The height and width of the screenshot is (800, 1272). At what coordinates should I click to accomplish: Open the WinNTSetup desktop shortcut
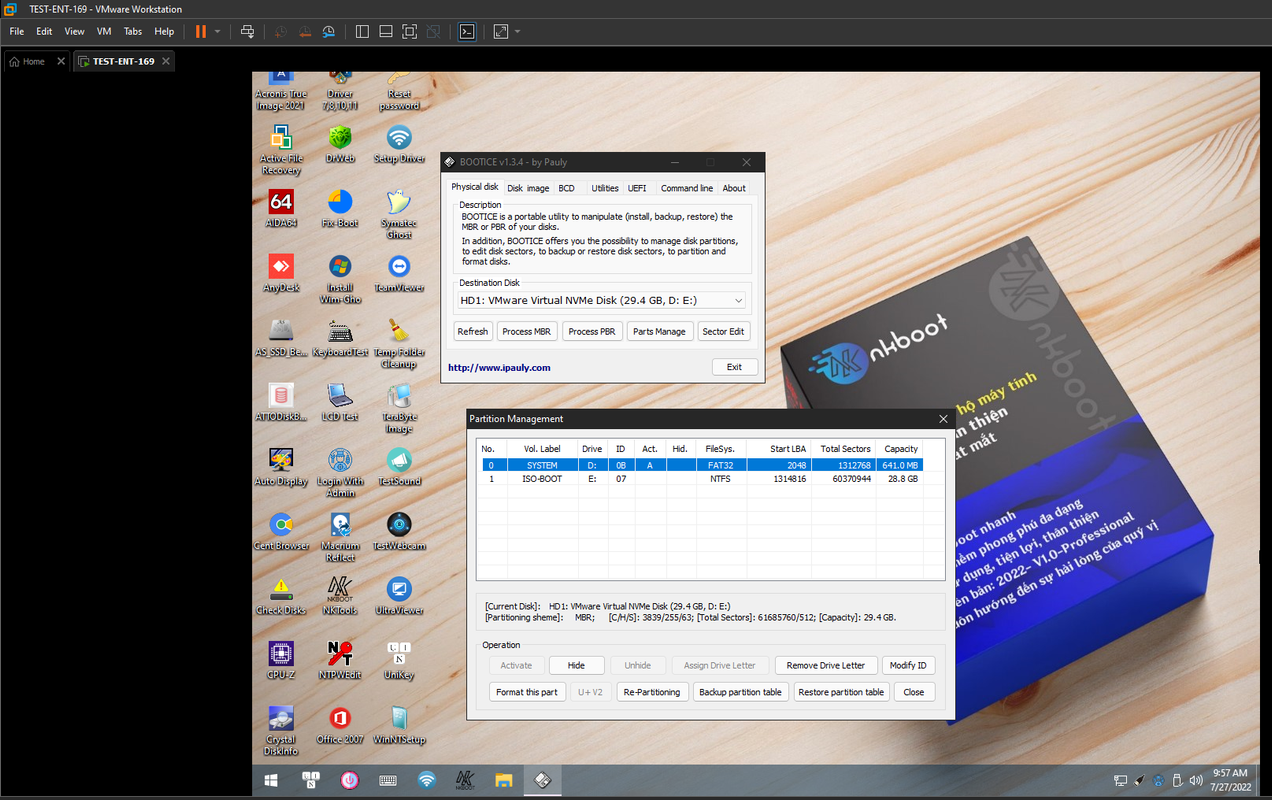pyautogui.click(x=399, y=724)
